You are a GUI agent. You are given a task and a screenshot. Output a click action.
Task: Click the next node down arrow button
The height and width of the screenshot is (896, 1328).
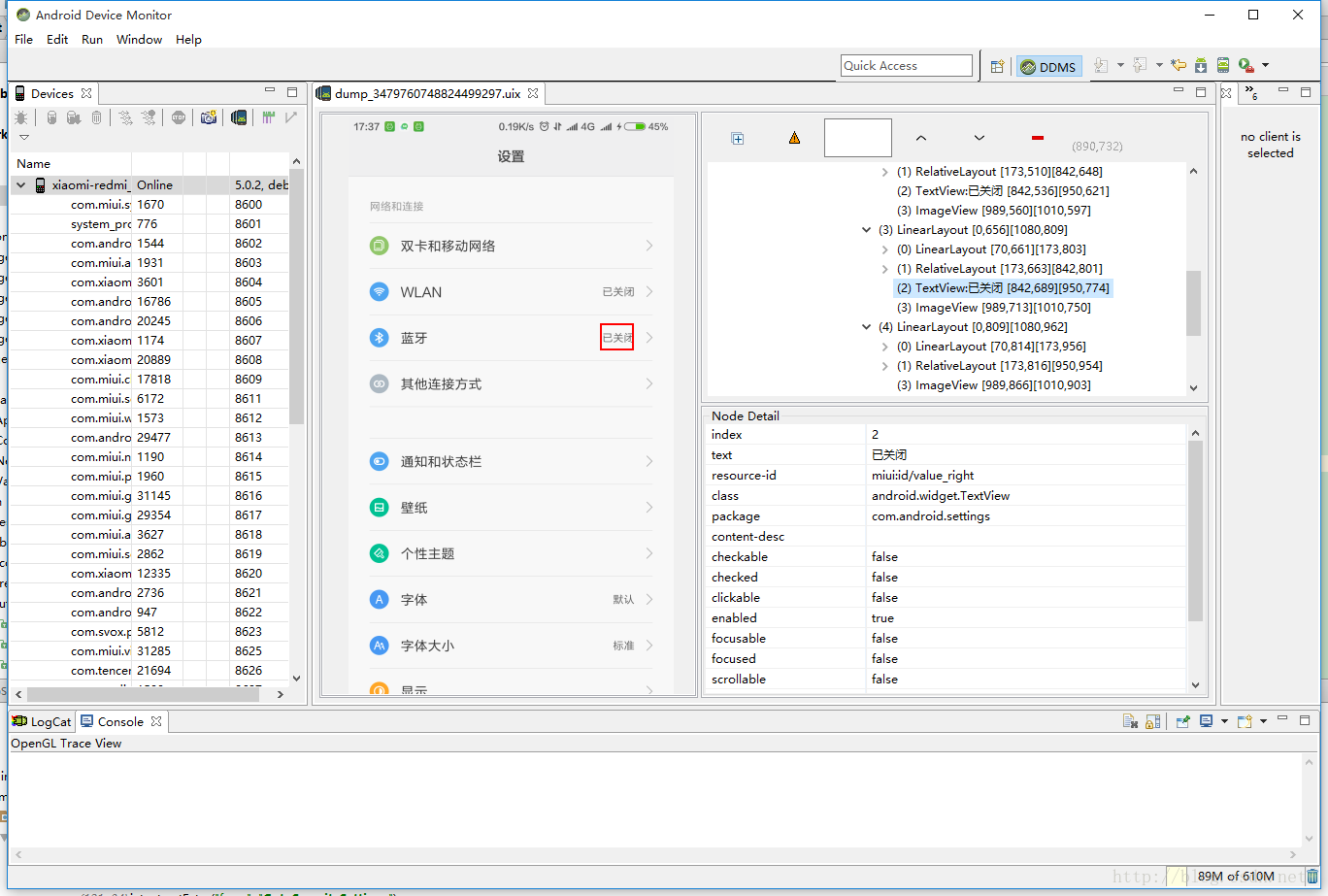point(979,139)
